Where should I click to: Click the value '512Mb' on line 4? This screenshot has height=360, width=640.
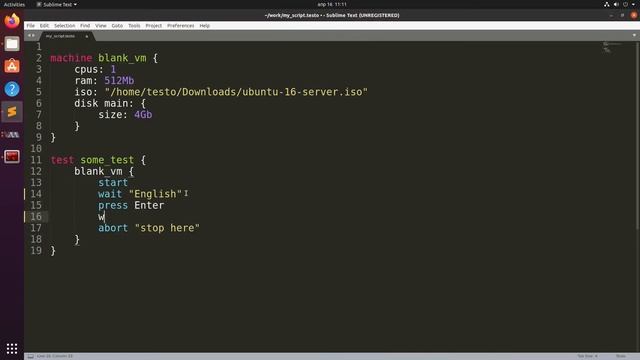[119, 80]
